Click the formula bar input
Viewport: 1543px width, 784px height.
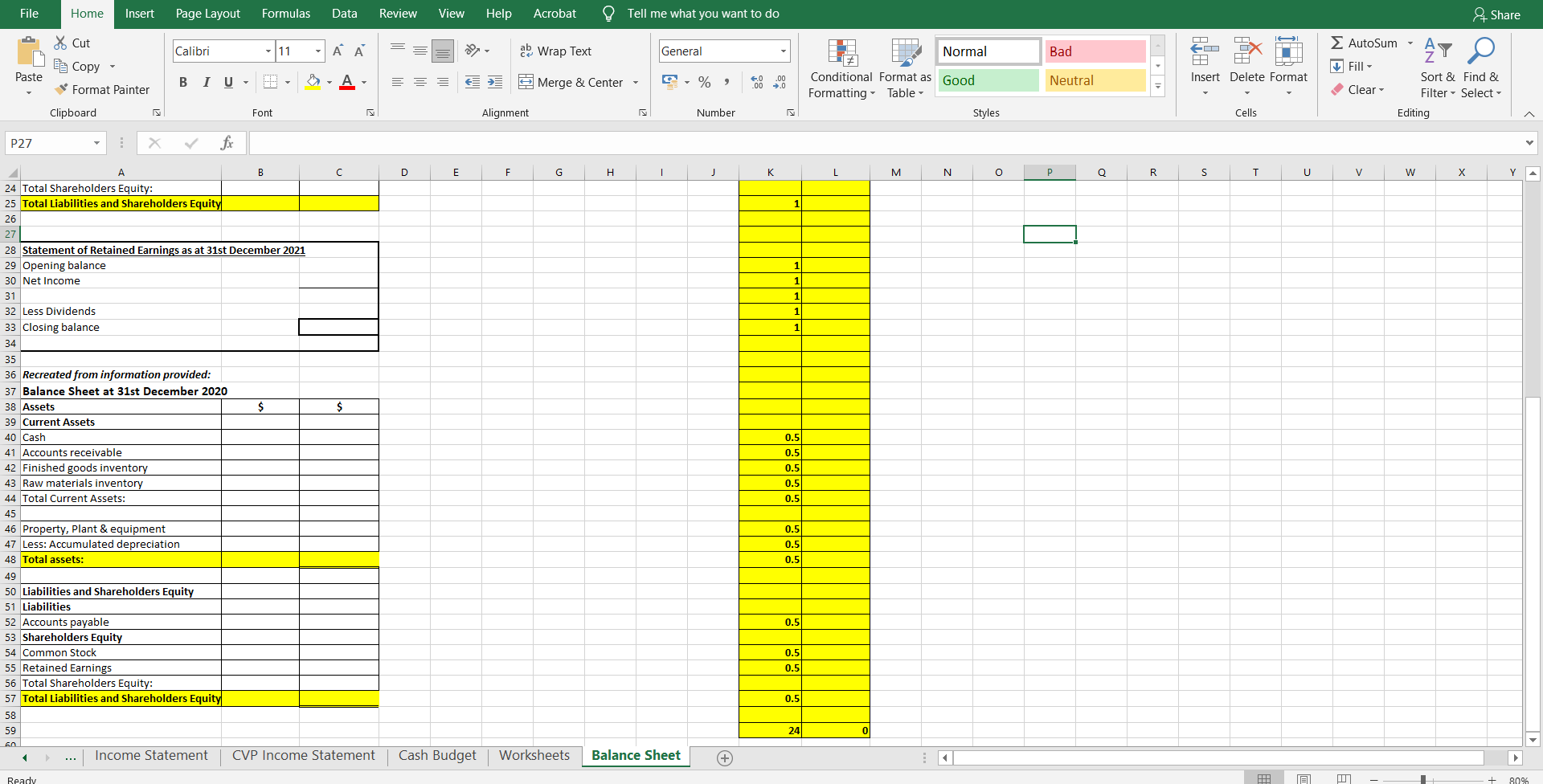pos(886,143)
